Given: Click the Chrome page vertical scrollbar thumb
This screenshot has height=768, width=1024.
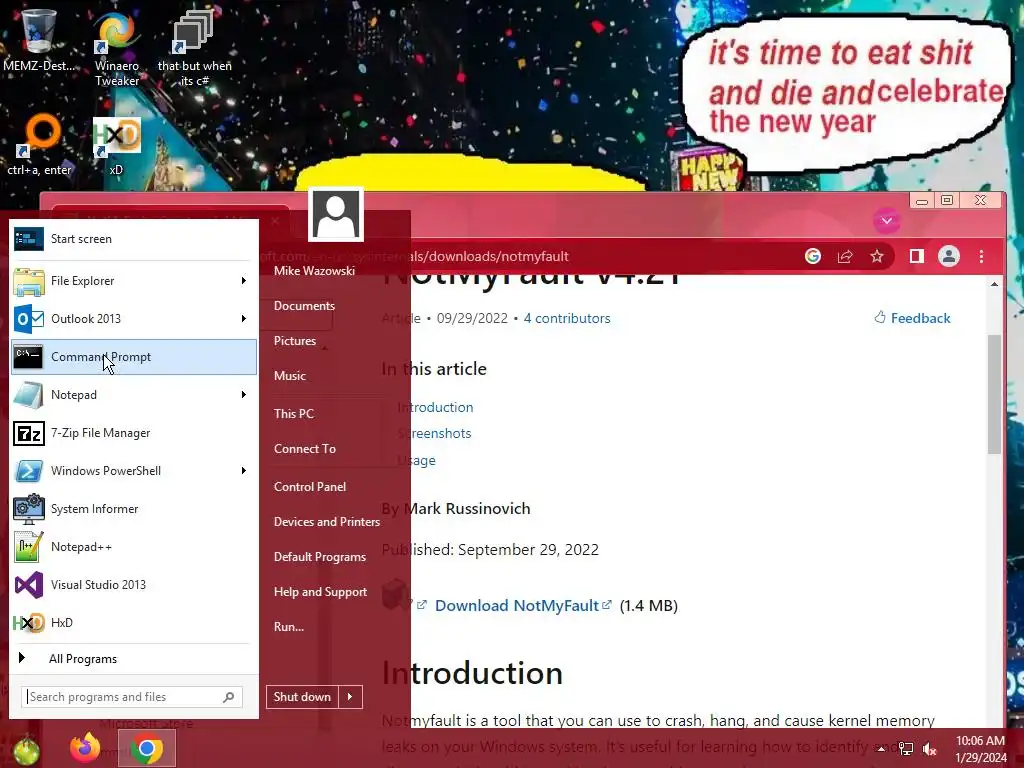Looking at the screenshot, I should tap(994, 394).
